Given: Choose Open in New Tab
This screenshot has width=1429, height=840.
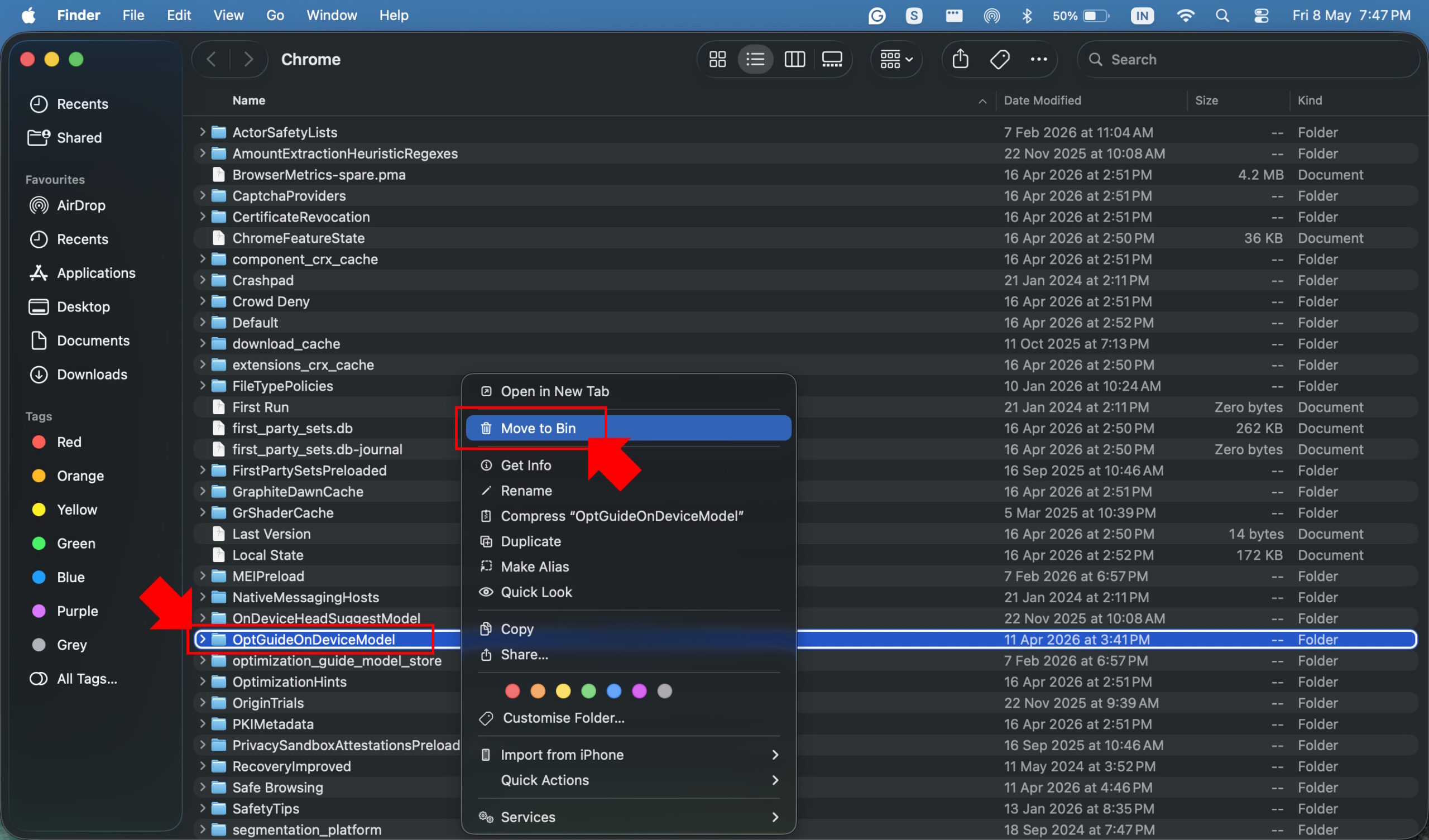Looking at the screenshot, I should (629, 391).
